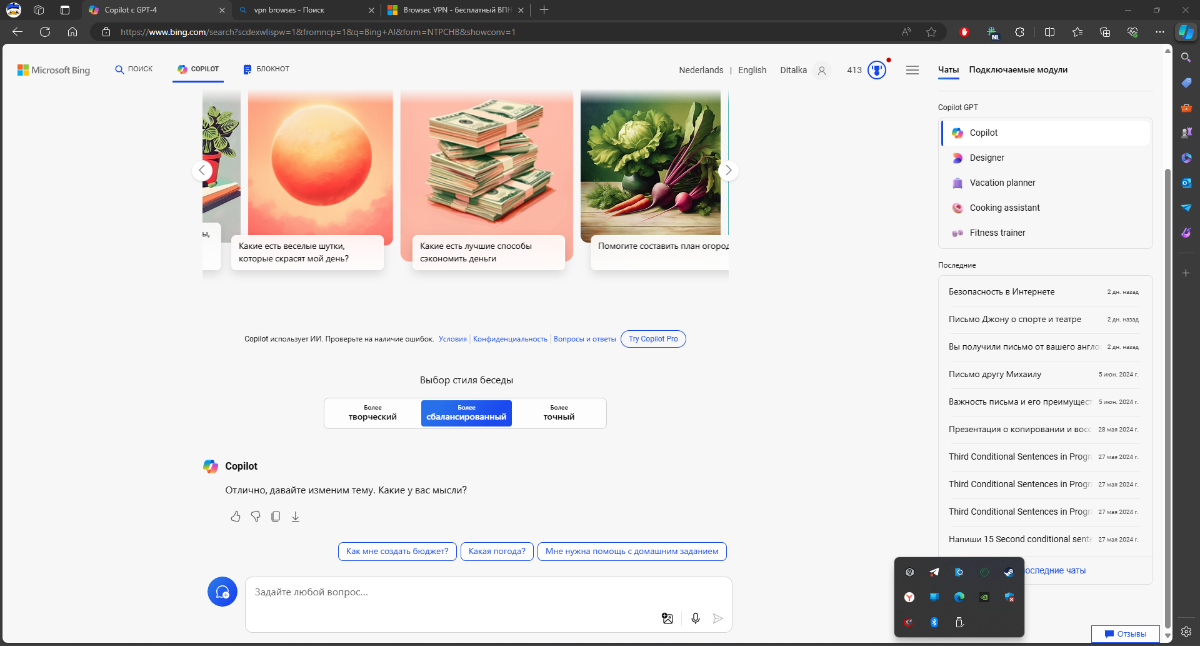Viewport: 1200px width, 646px height.
Task: Click the microphone icon in the chat box
Action: coord(695,618)
